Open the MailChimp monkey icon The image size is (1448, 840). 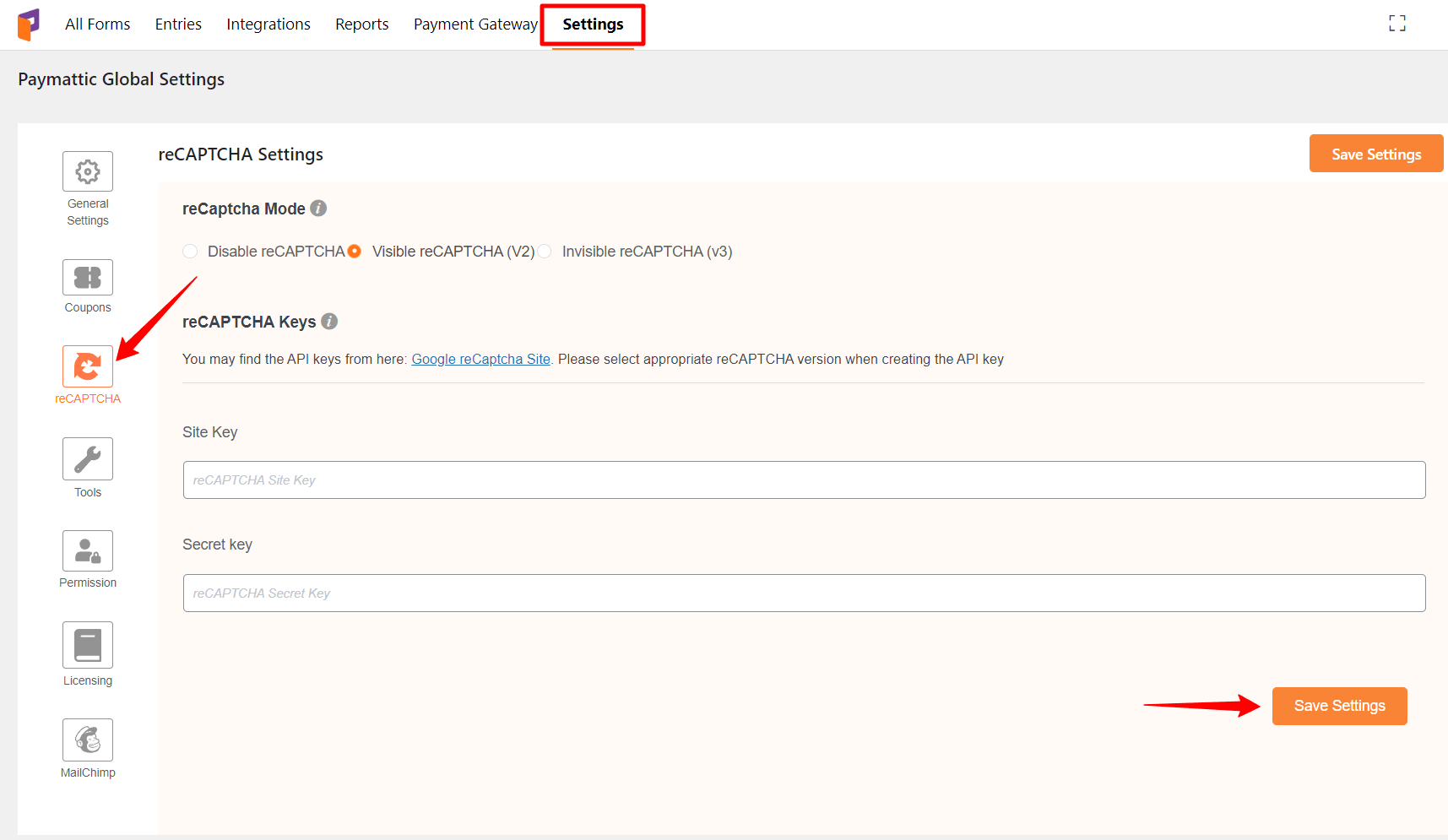tap(88, 740)
